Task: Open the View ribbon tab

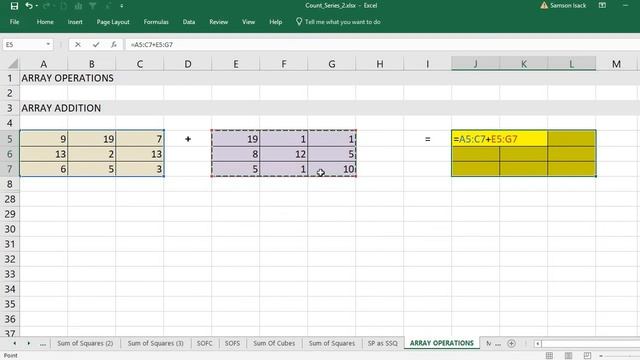Action: 248,22
